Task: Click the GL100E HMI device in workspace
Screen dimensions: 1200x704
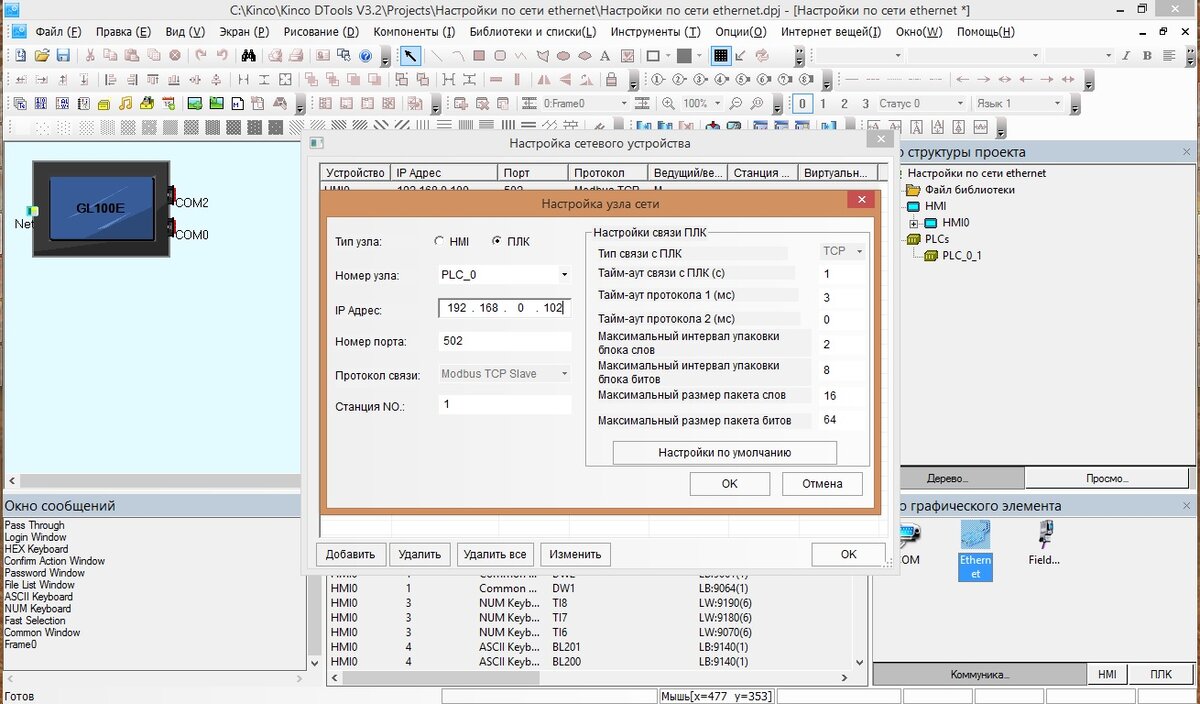Action: click(100, 208)
